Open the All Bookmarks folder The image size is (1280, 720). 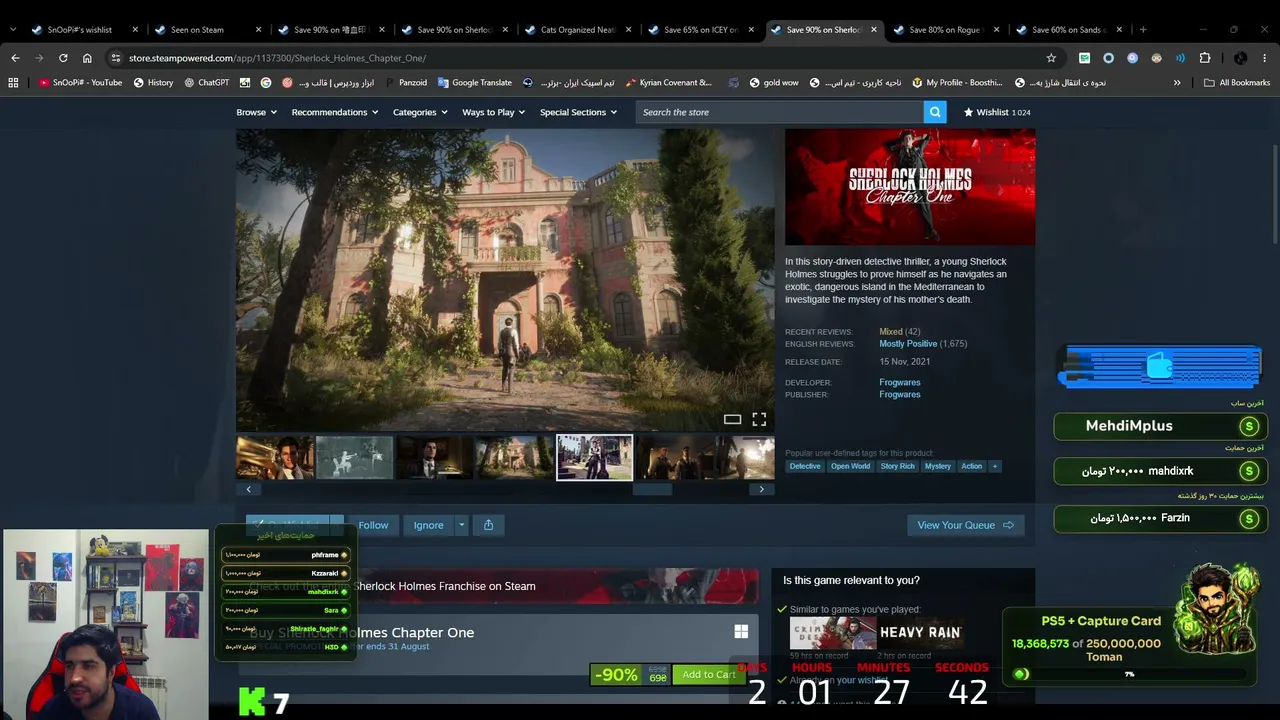point(1237,83)
